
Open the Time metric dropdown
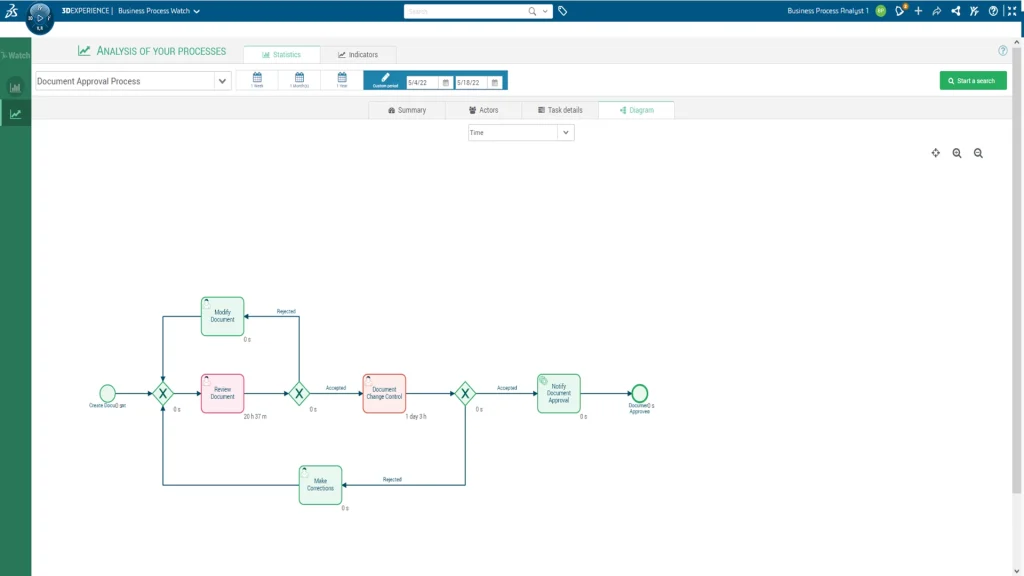(521, 133)
